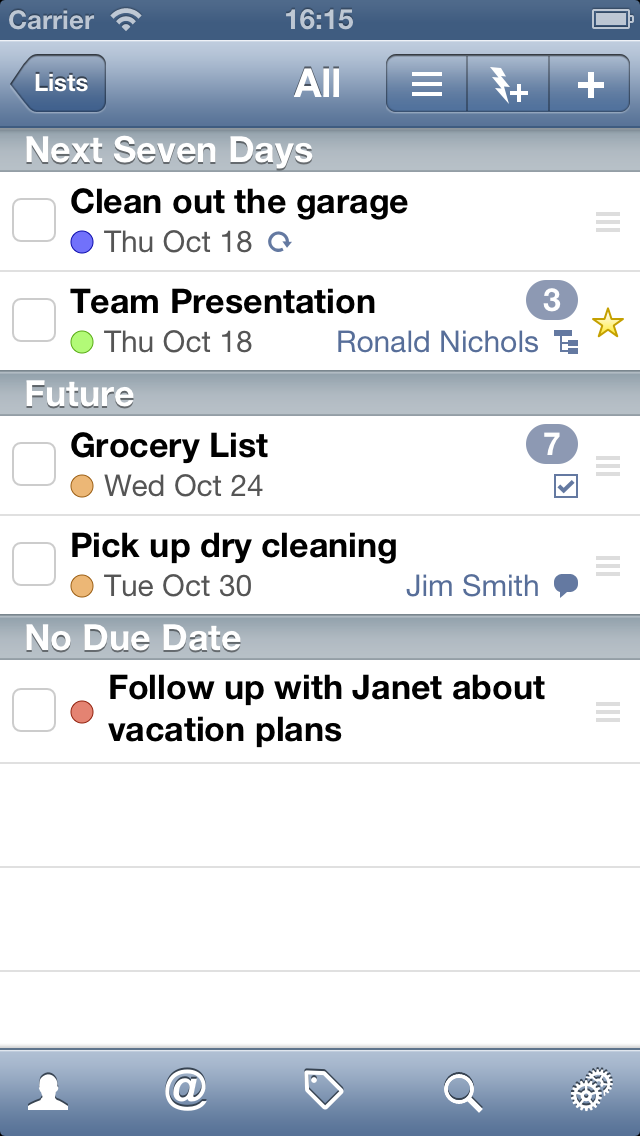Go back to Lists
Screen dimensions: 640x1136
coord(58,84)
